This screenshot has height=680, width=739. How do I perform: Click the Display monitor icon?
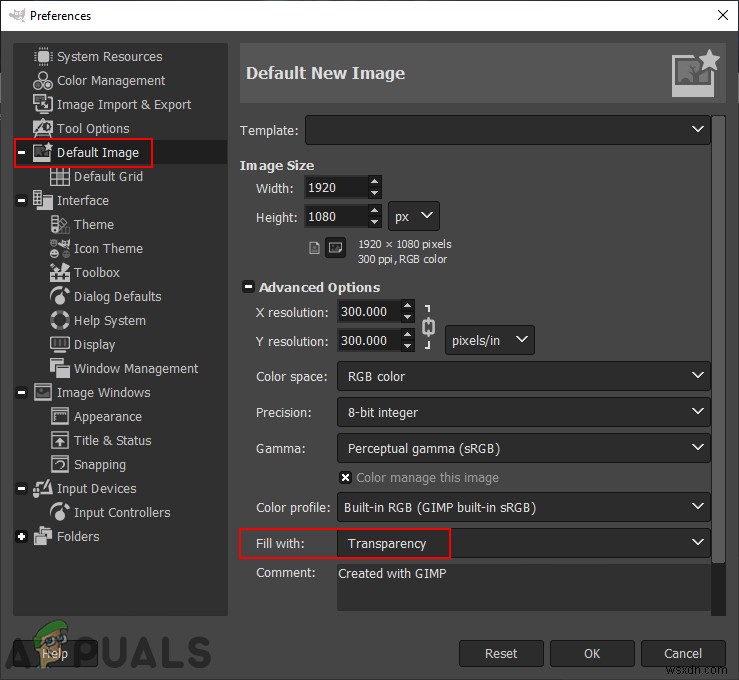pyautogui.click(x=60, y=344)
